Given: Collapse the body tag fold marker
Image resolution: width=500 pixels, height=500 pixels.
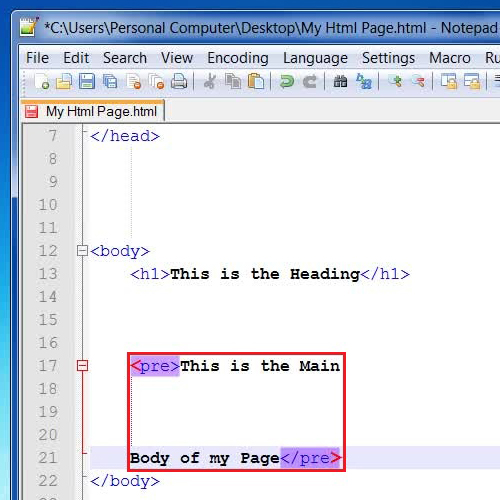Looking at the screenshot, I should click(x=82, y=251).
